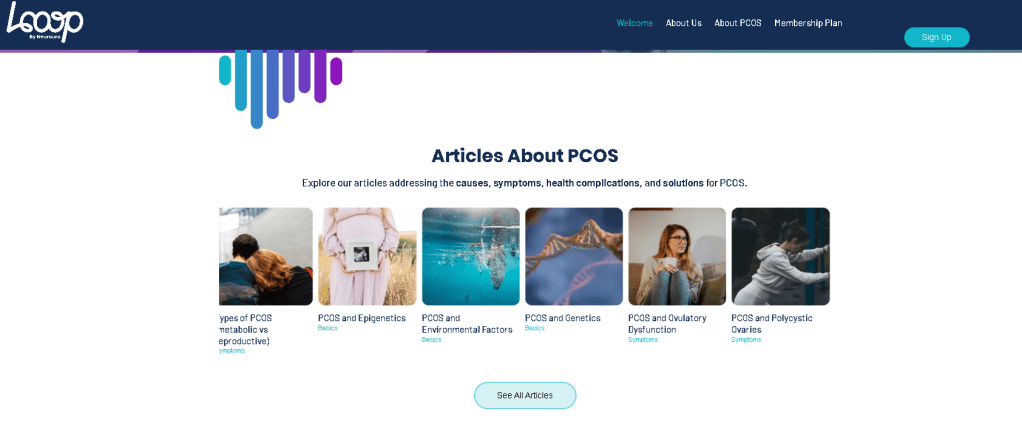The width and height of the screenshot is (1022, 442).
Task: Open the woman stretching thumbnail
Action: pos(780,256)
